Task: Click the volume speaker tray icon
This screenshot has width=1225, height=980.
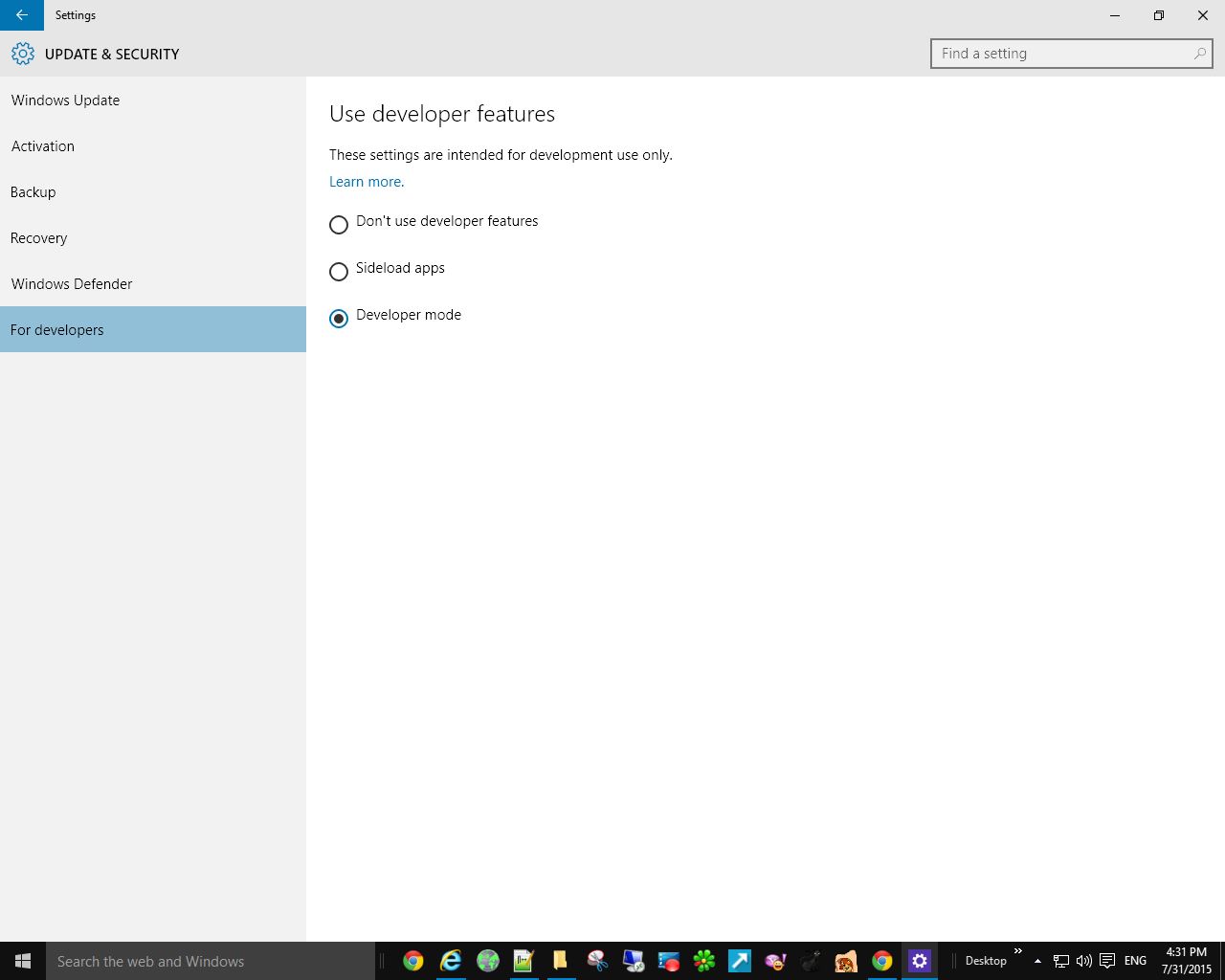Action: click(1083, 961)
